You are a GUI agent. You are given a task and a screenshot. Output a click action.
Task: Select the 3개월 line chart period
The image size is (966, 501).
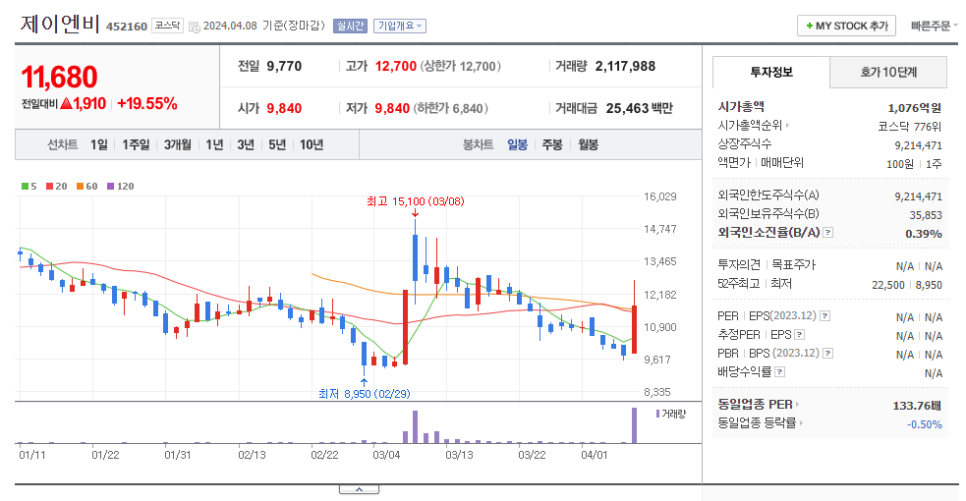click(x=177, y=145)
